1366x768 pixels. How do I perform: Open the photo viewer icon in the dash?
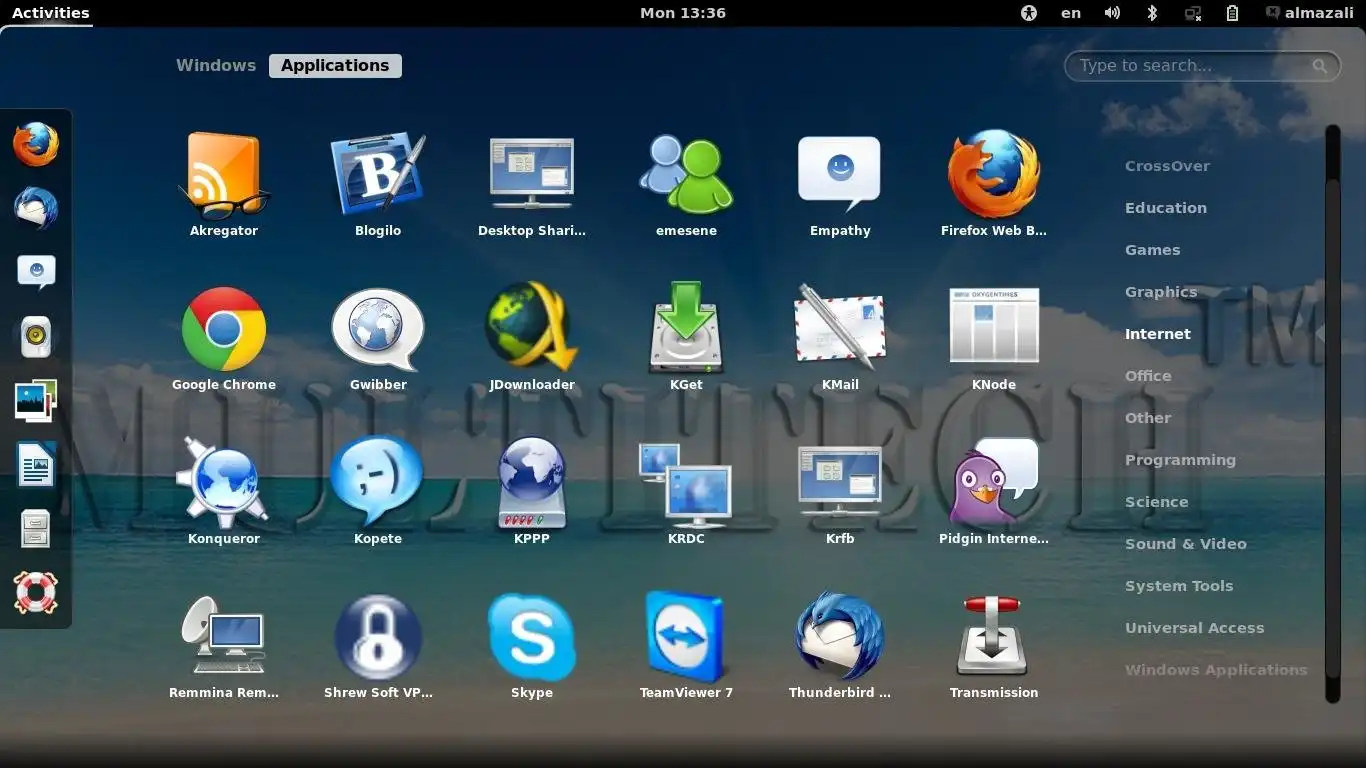[x=36, y=401]
